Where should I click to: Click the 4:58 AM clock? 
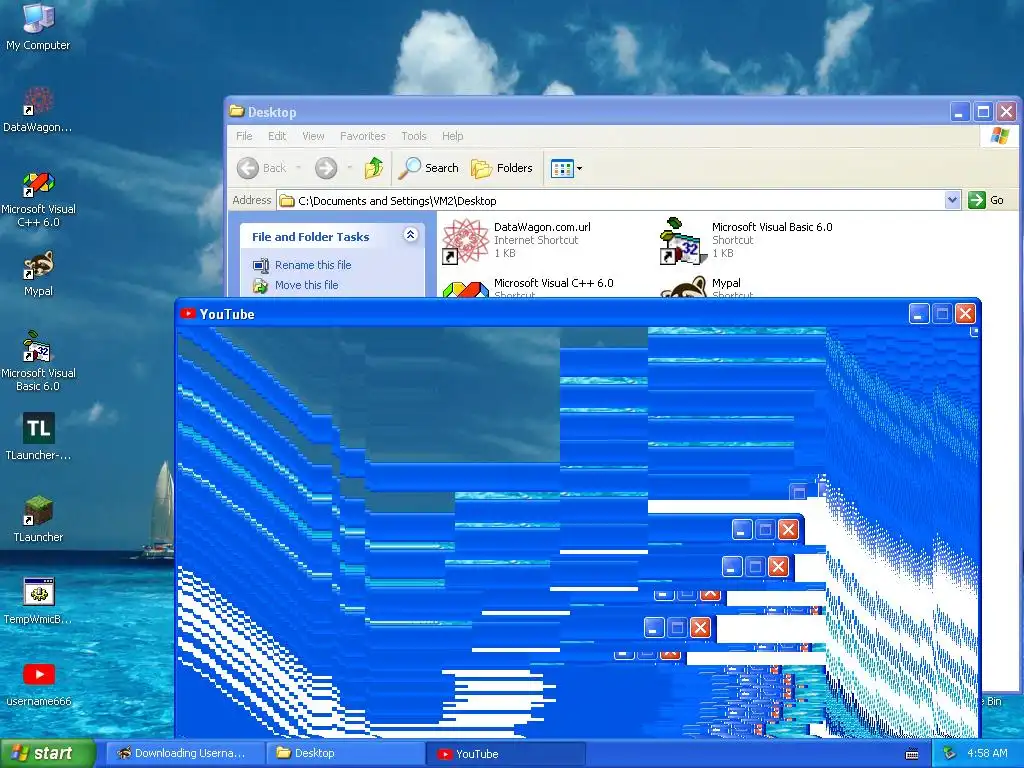point(987,753)
